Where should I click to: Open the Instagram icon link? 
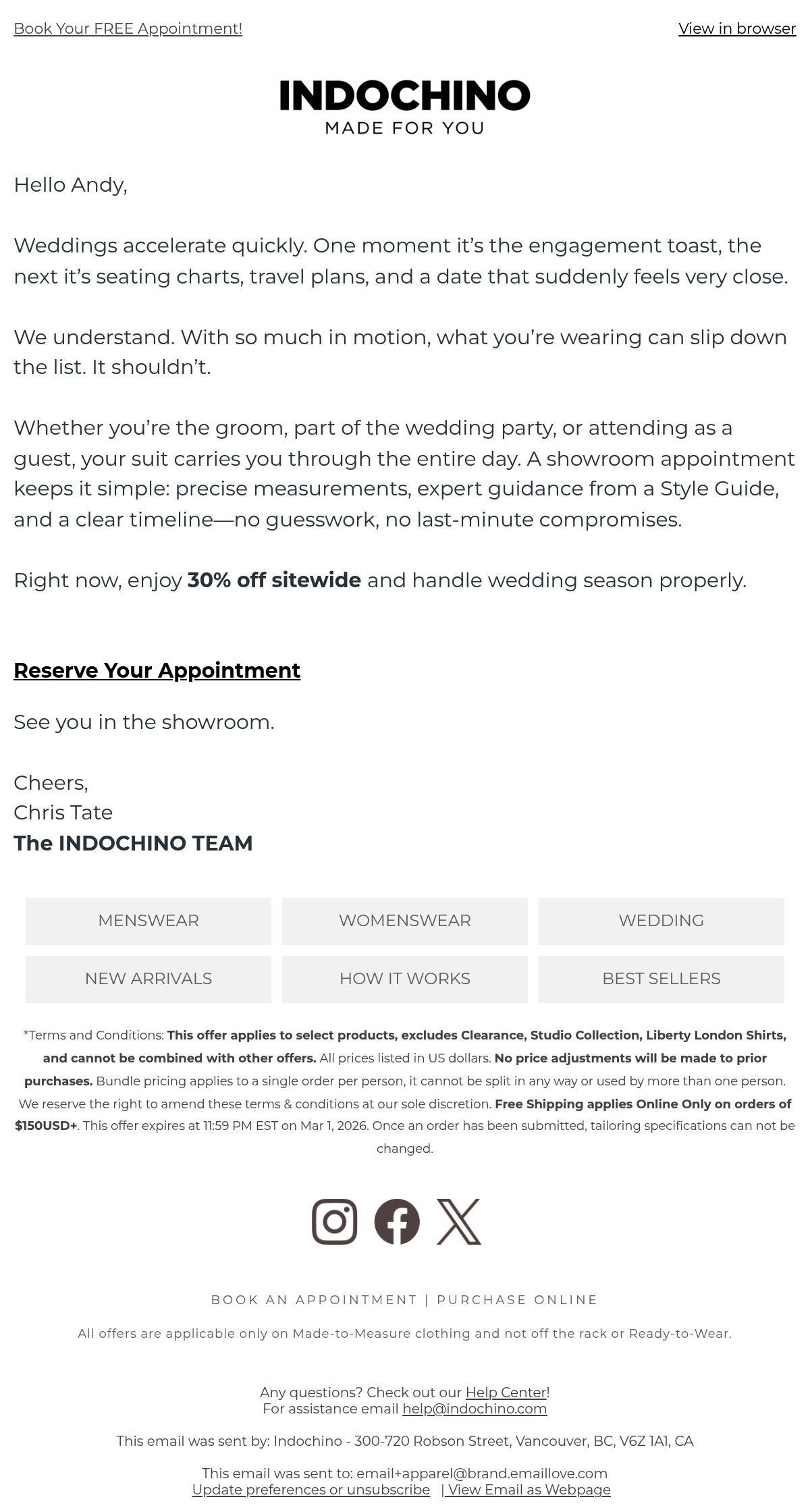[x=335, y=1221]
